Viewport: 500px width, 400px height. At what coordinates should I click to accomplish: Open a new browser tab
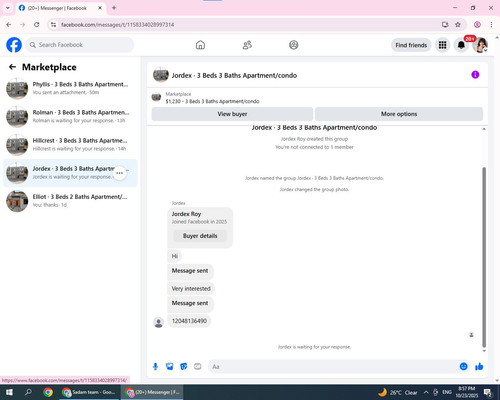[114, 8]
